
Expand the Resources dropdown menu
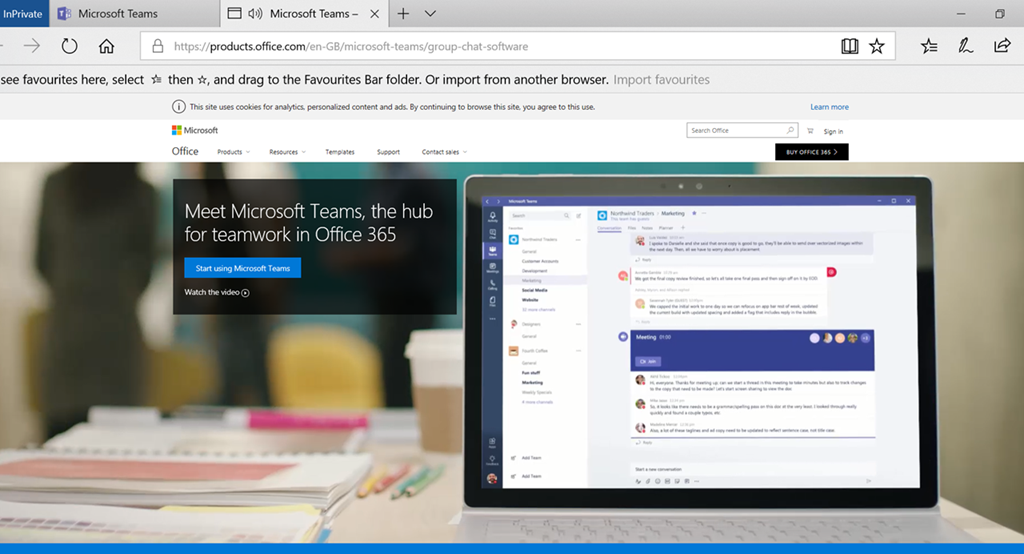(287, 152)
